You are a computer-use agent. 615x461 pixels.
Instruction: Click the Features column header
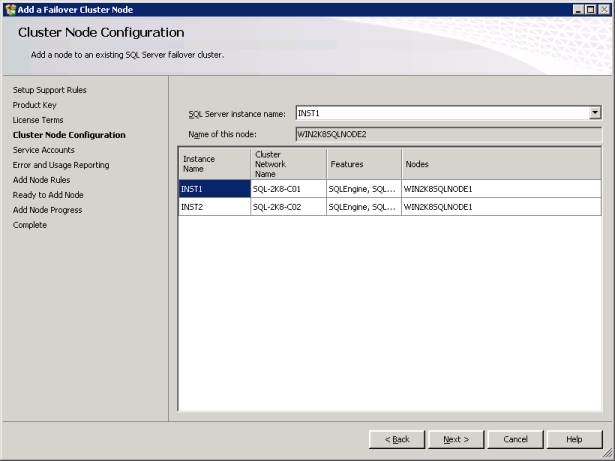click(x=362, y=163)
